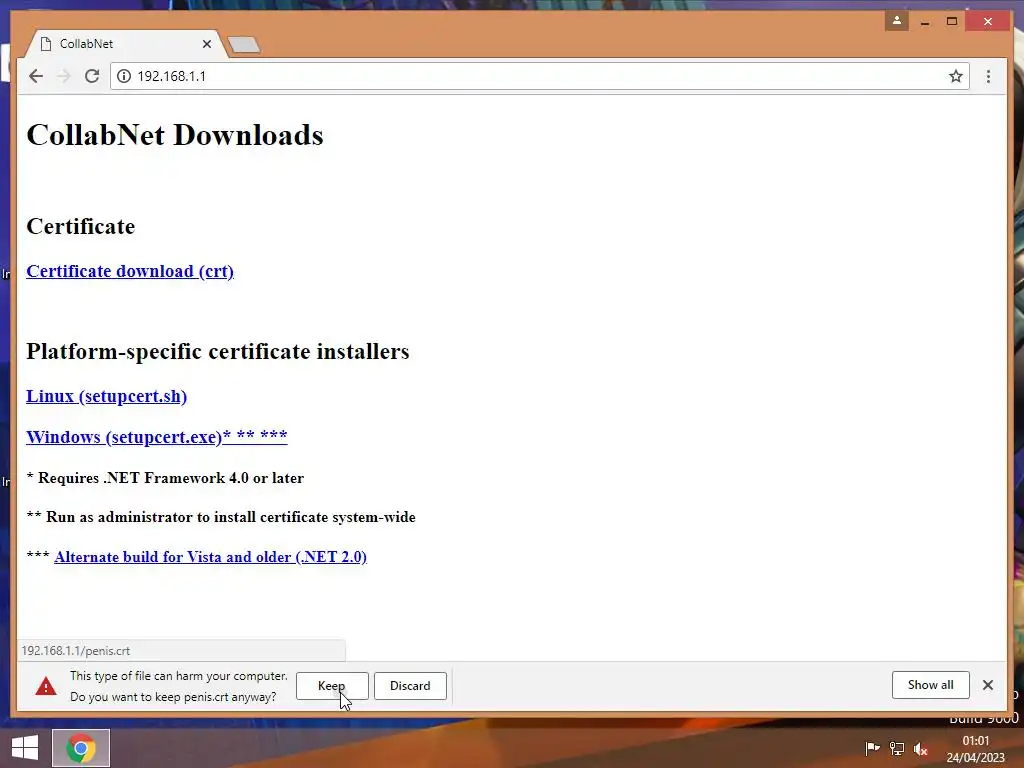Viewport: 1024px width, 768px height.
Task: Open network icon in system tray
Action: pyautogui.click(x=897, y=748)
